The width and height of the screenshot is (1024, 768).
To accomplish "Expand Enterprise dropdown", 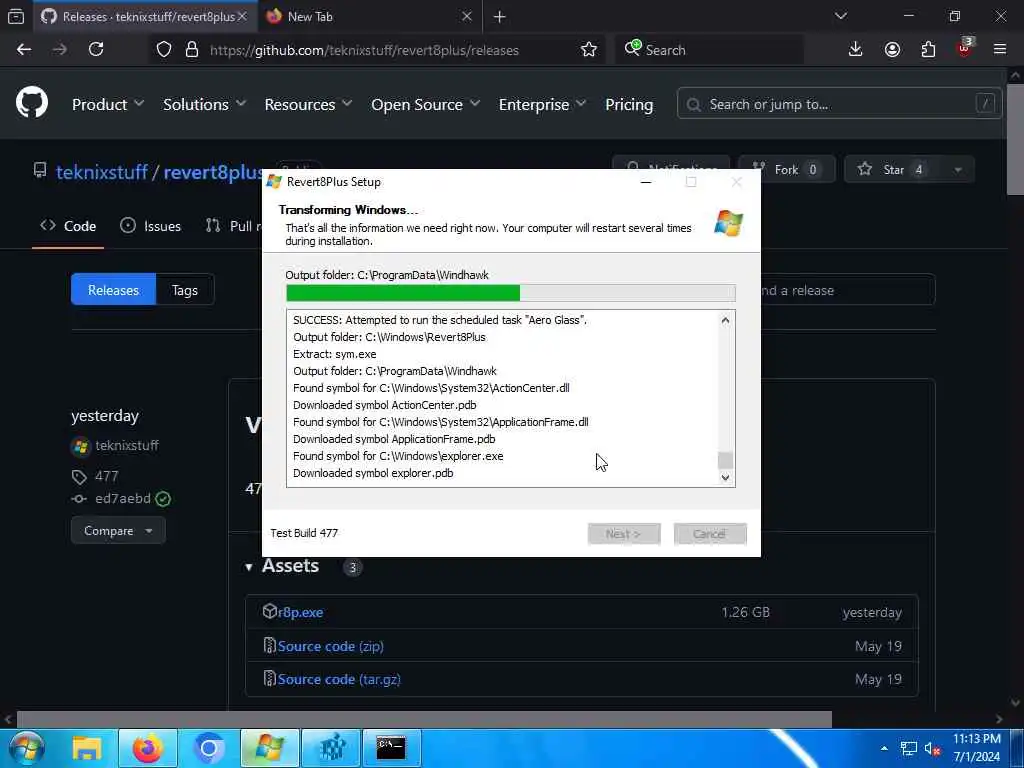I will pyautogui.click(x=542, y=104).
